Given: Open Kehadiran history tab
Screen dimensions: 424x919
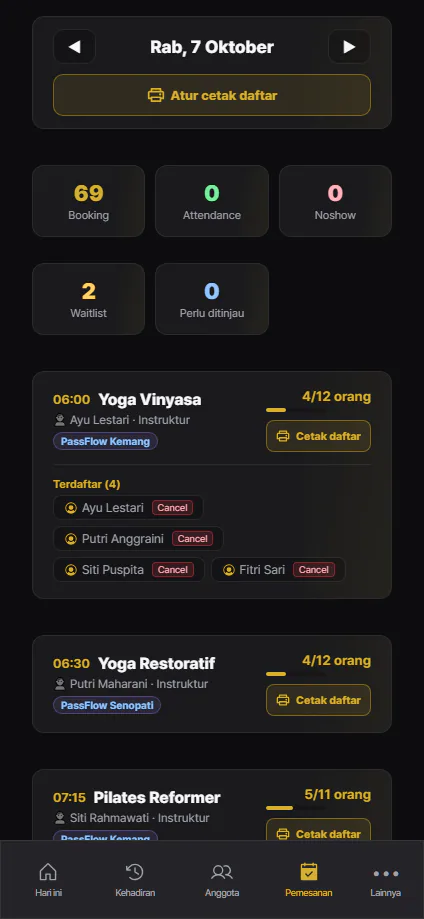Looking at the screenshot, I should click(x=135, y=880).
